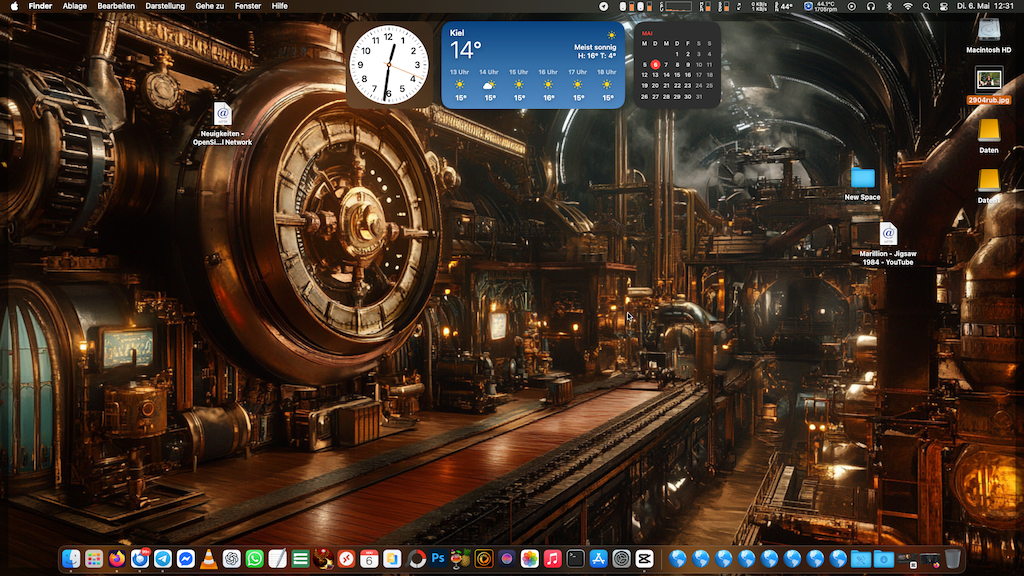Image resolution: width=1024 pixels, height=576 pixels.
Task: Click the Kiel weather widget
Action: coord(534,65)
